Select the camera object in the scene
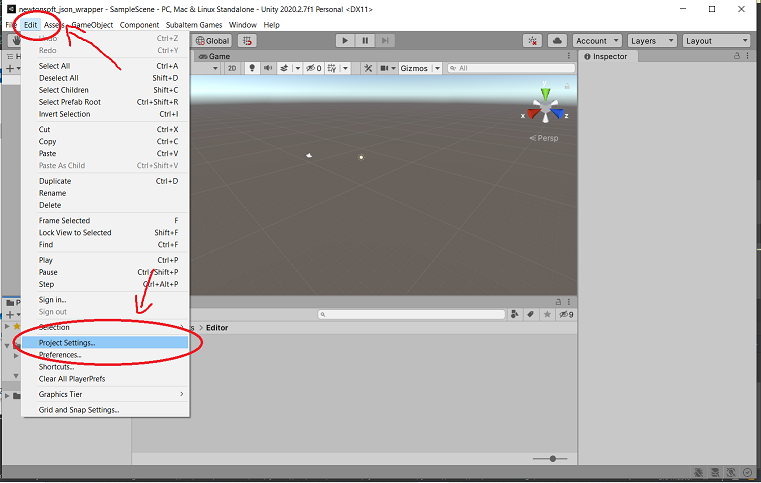Screen dimensions: 761x483 tap(309, 155)
